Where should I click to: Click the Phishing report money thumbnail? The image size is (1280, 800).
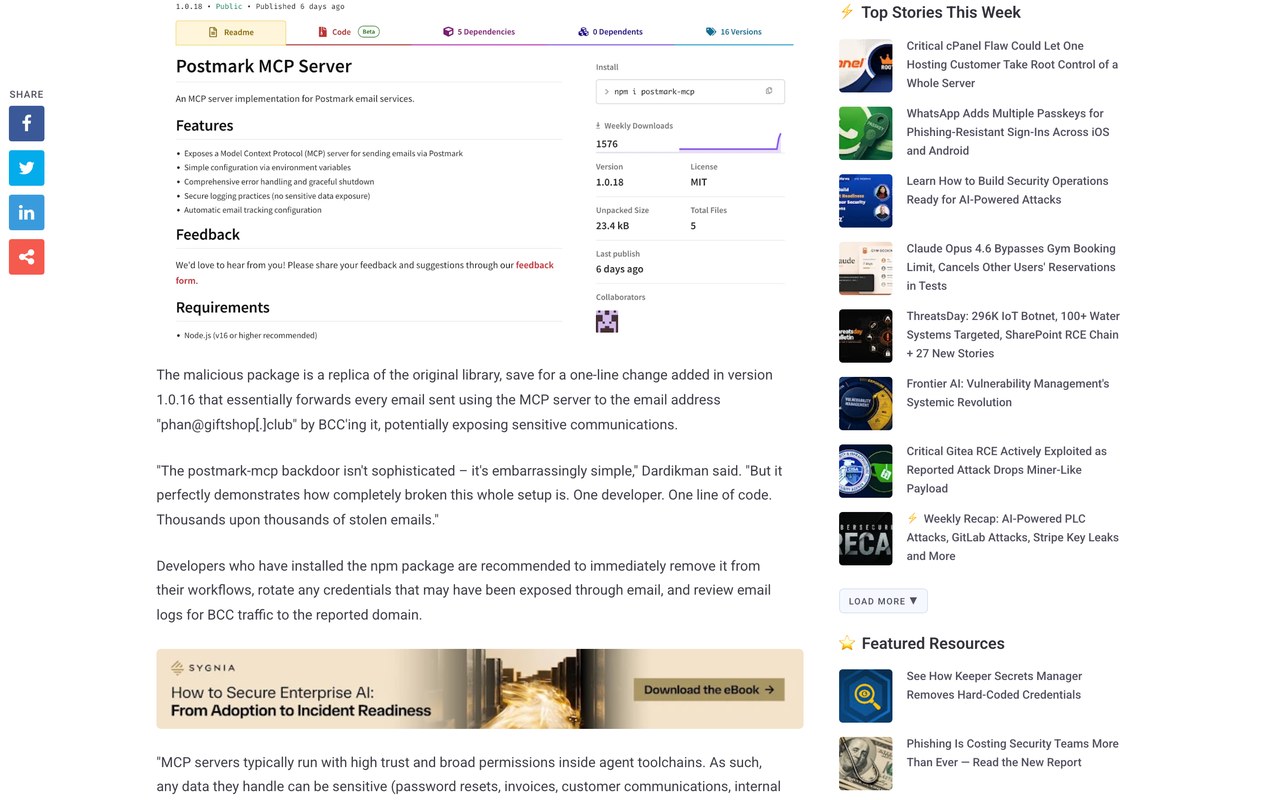[x=866, y=763]
